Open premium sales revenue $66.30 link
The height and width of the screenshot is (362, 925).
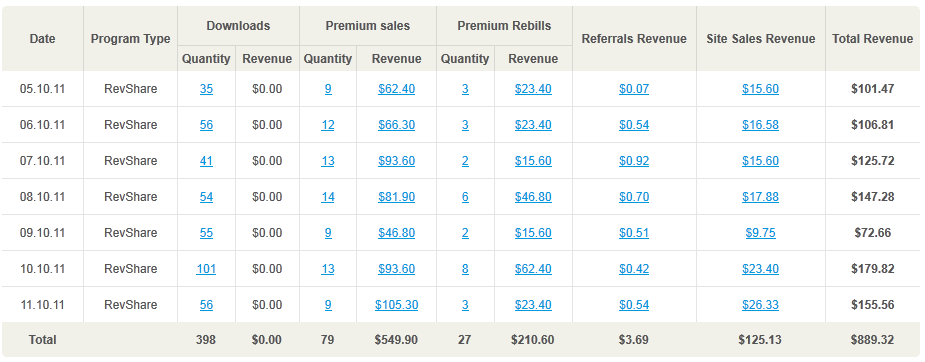coord(396,125)
